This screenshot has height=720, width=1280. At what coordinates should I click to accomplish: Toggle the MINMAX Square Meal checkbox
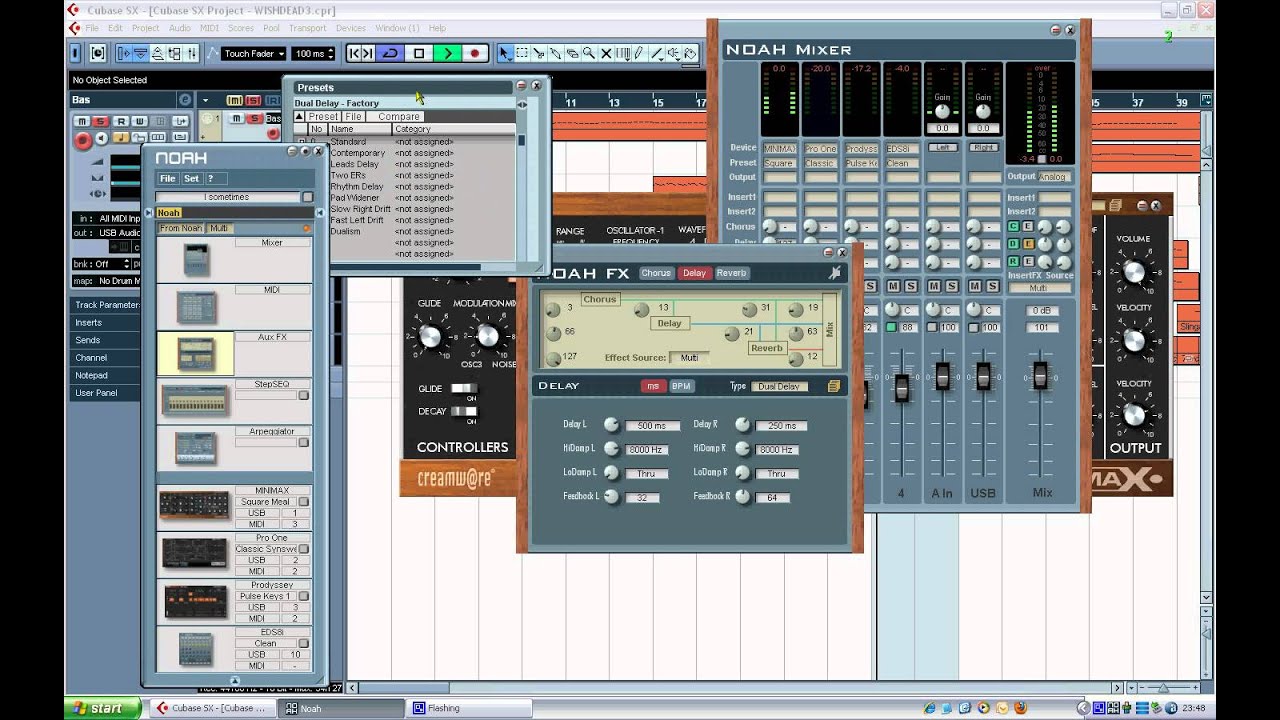point(304,502)
